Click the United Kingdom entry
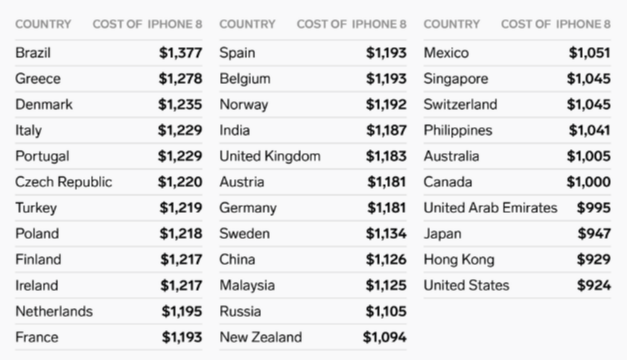The image size is (627, 360). pyautogui.click(x=313, y=156)
